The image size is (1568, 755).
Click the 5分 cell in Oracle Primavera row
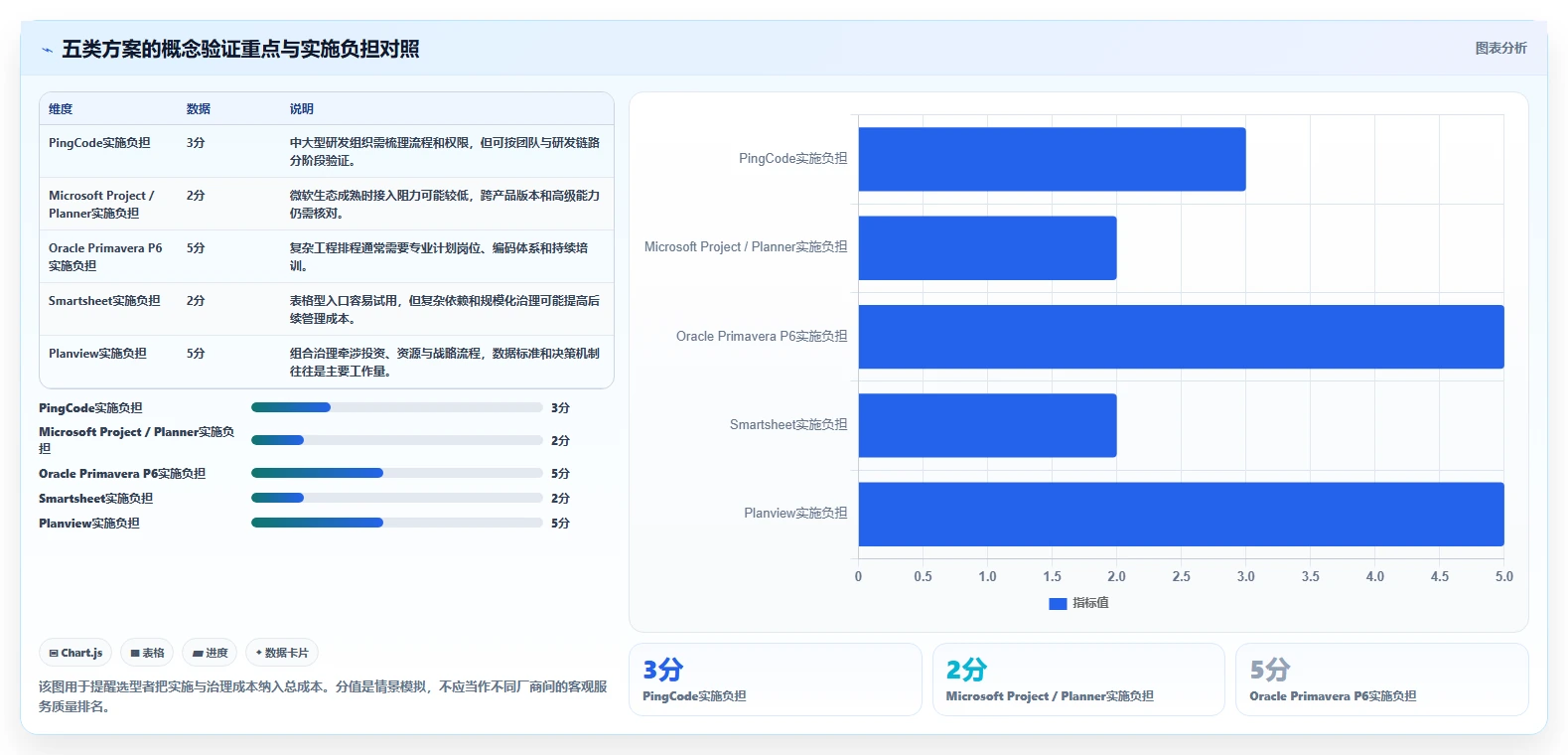(196, 248)
